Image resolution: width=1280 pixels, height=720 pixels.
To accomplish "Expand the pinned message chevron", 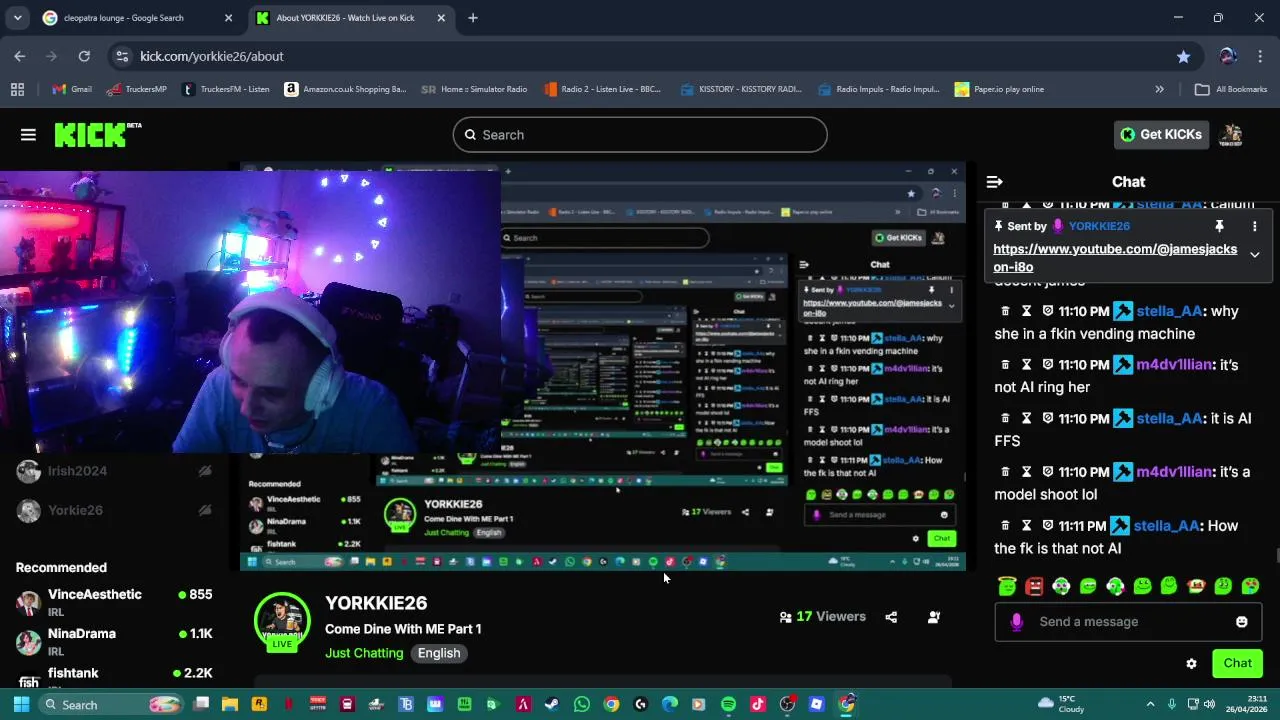I will click(1254, 255).
